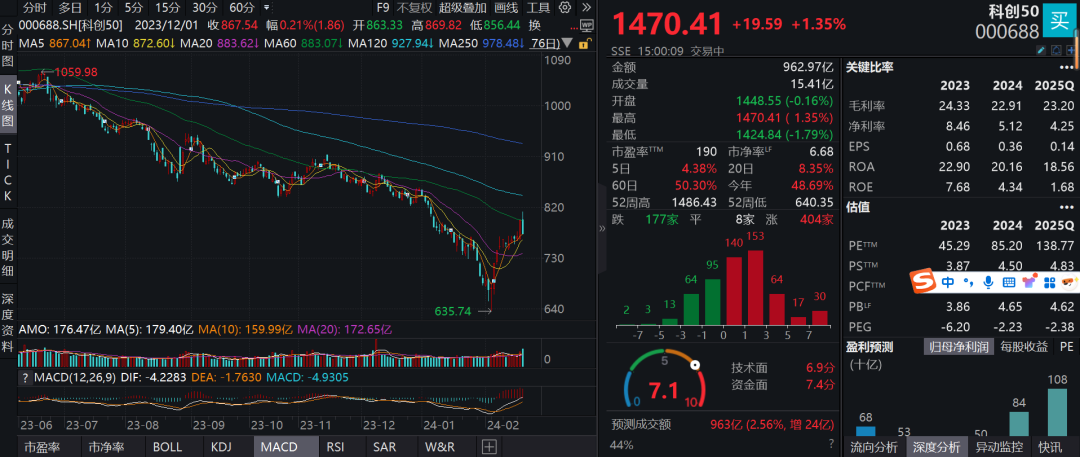Click the pencil edit icon under 000688
This screenshot has height=457, width=1080.
tap(1041, 50)
